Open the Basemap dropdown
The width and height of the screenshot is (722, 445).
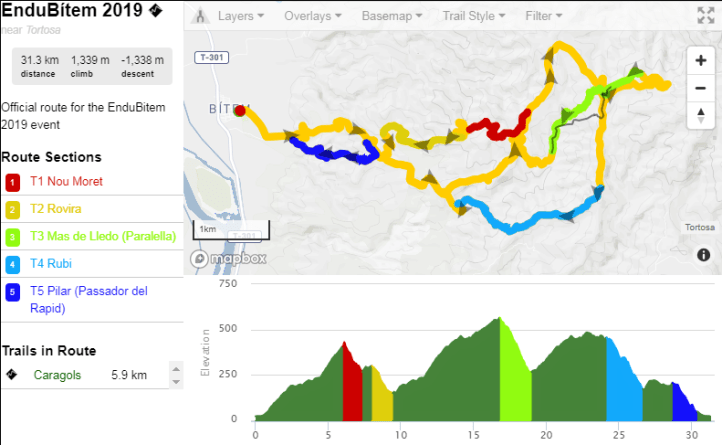pos(391,17)
